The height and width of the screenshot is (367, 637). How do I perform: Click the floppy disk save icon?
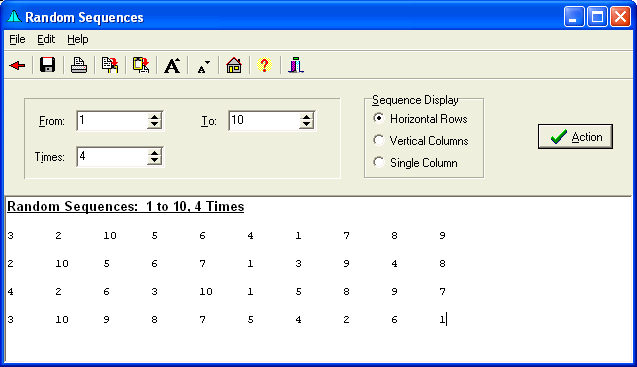48,65
